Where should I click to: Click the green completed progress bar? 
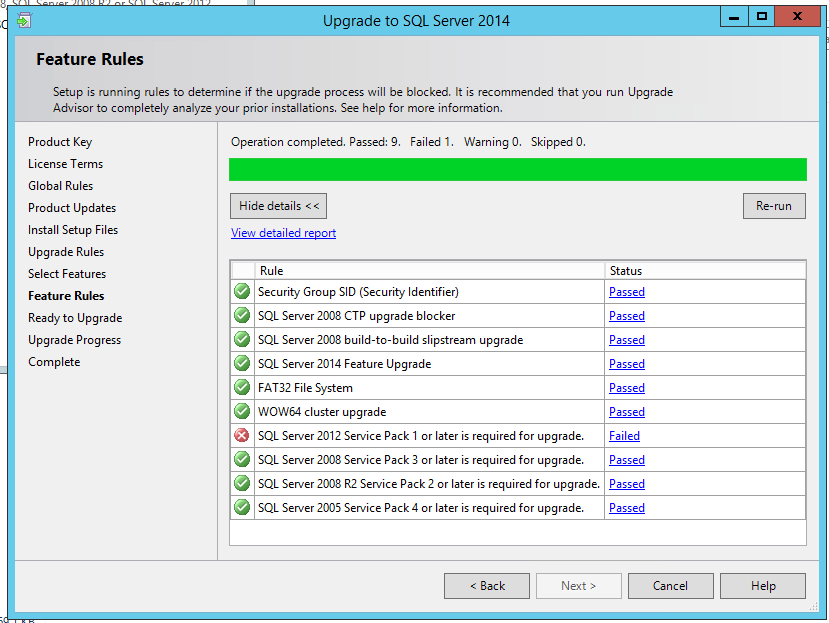(518, 169)
